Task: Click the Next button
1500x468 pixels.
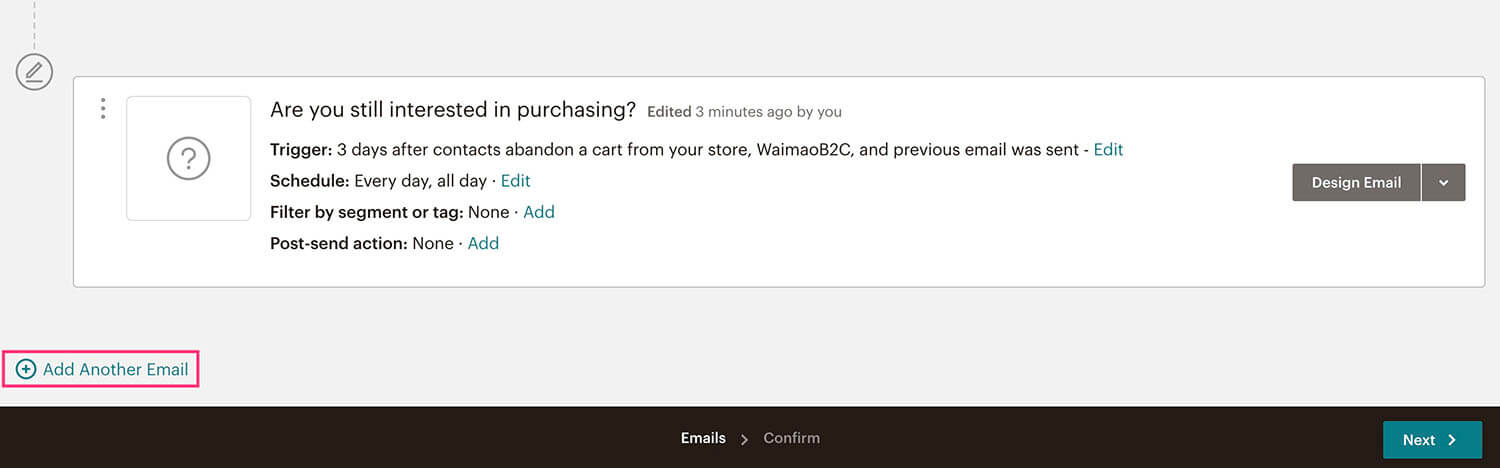Action: click(x=1432, y=440)
